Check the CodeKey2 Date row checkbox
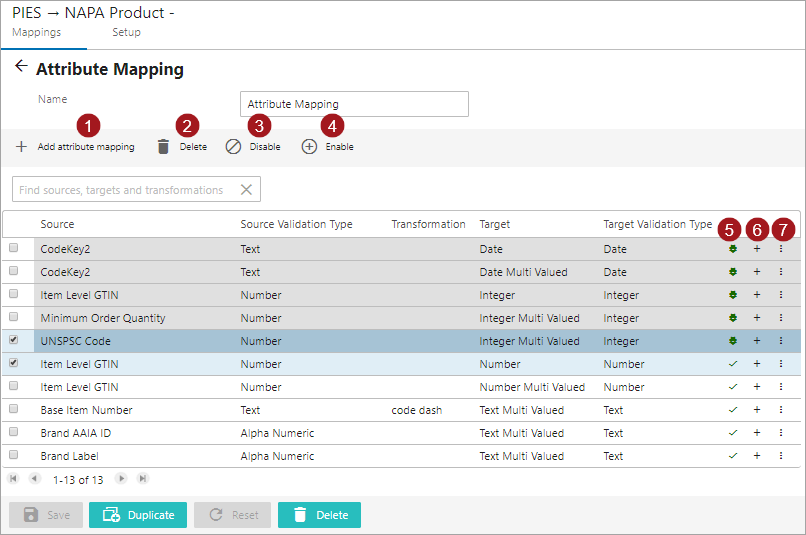Image resolution: width=806 pixels, height=535 pixels. click(13, 248)
